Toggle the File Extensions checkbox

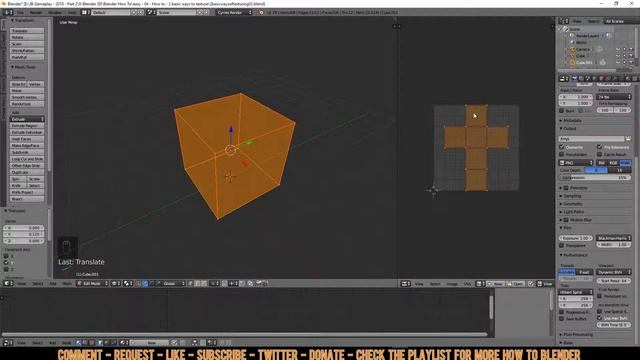click(x=600, y=147)
